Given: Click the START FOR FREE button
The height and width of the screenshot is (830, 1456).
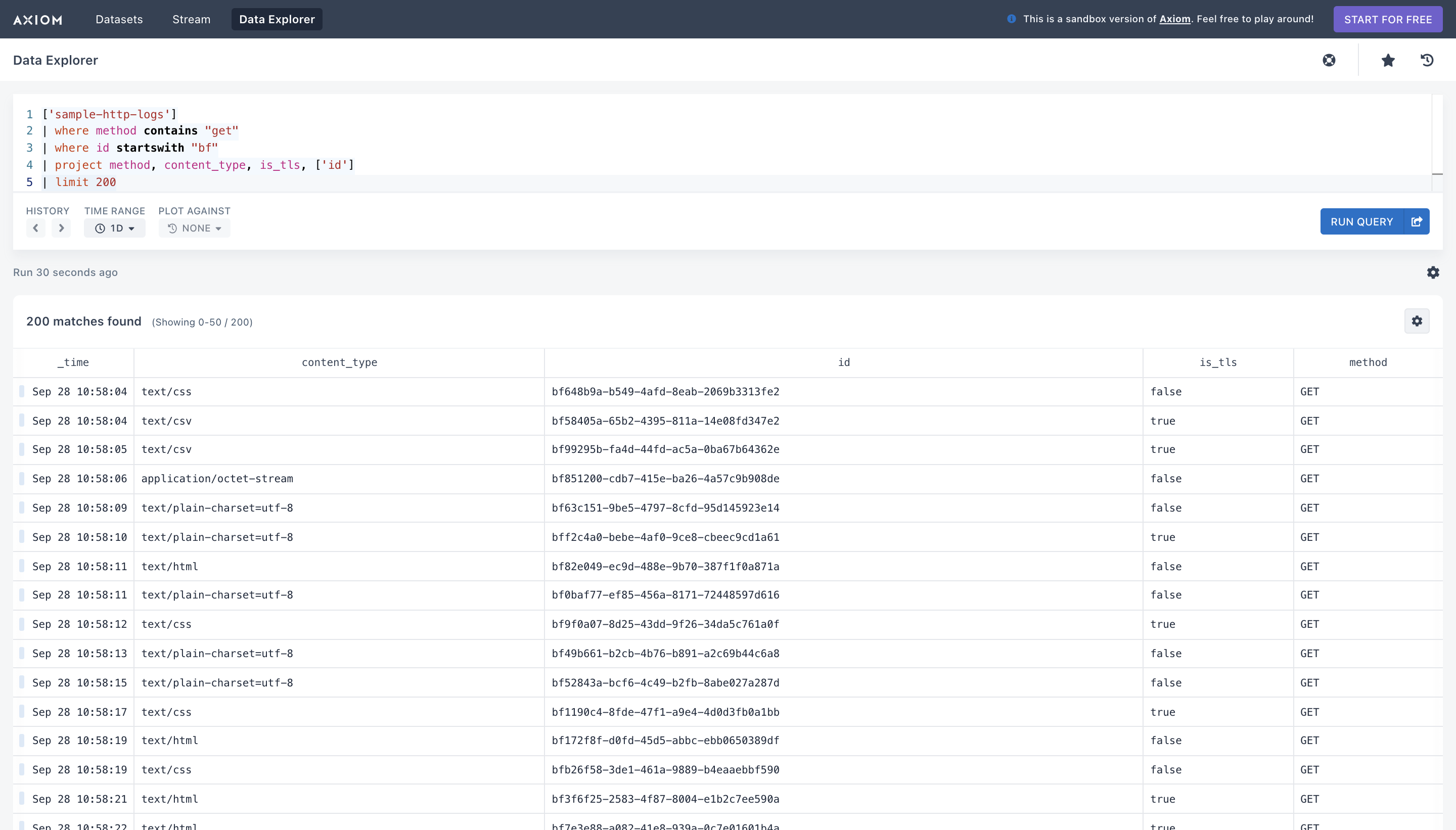Looking at the screenshot, I should point(1388,19).
